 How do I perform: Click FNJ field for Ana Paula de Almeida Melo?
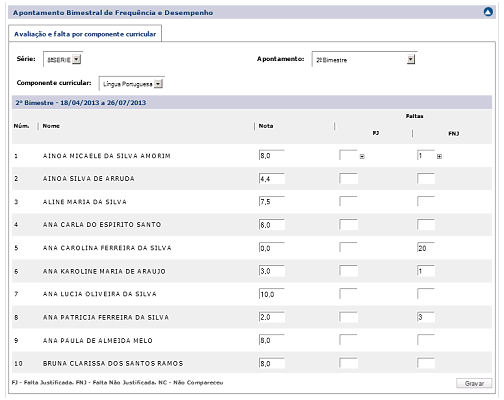426,340
